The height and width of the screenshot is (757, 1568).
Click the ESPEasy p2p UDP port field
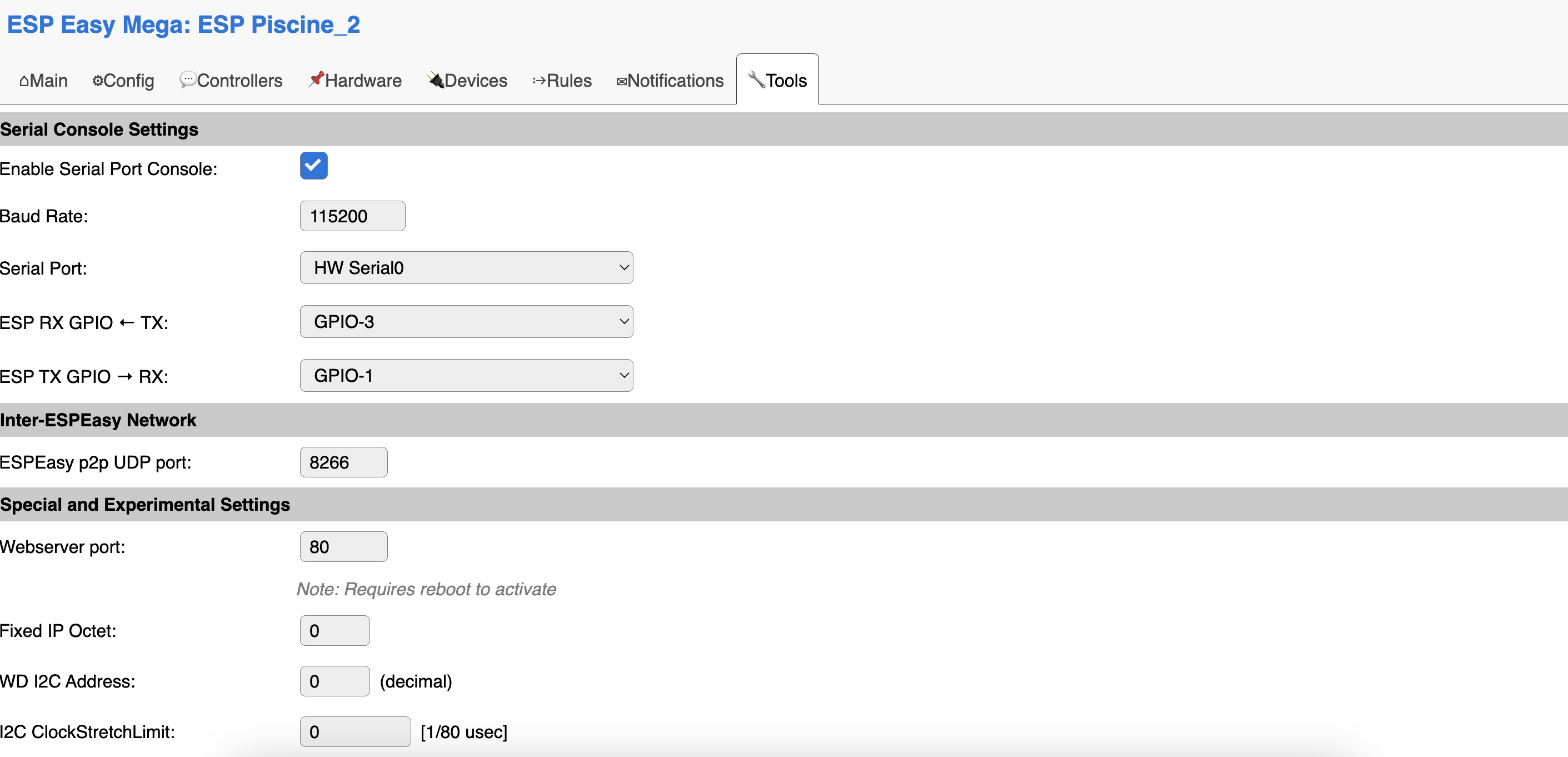[343, 462]
